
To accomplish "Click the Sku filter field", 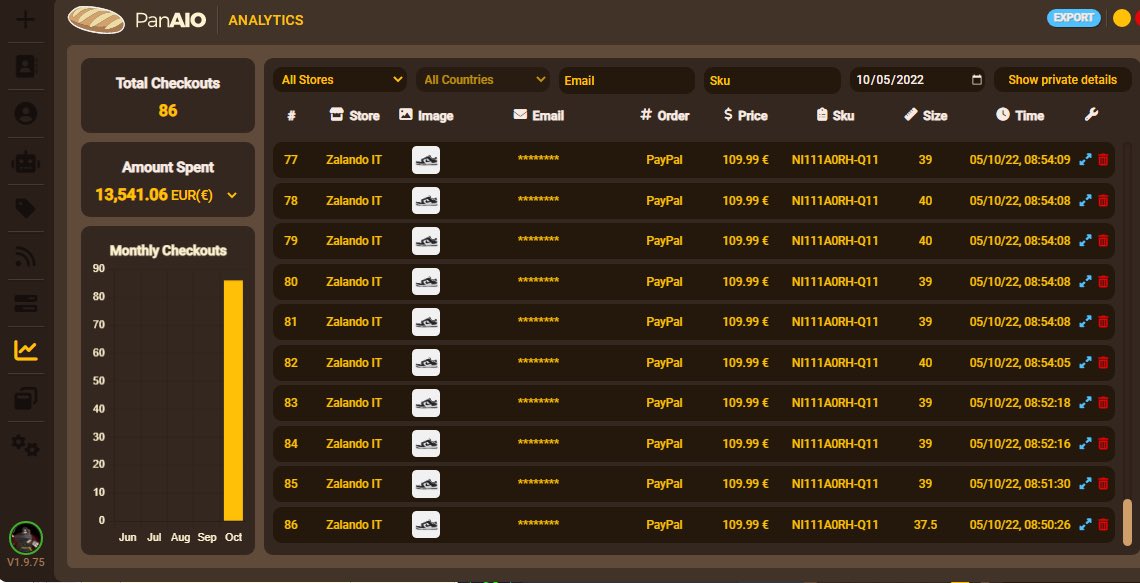I will (772, 81).
